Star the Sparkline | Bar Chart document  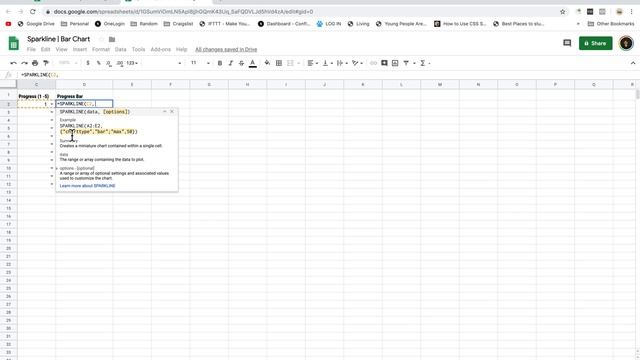[x=101, y=39]
